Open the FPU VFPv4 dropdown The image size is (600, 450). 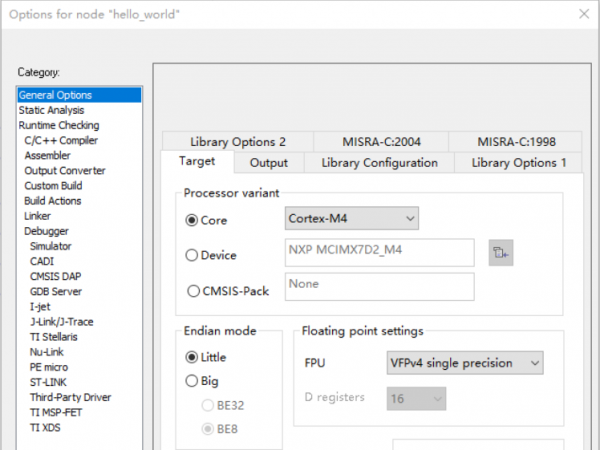pos(464,362)
